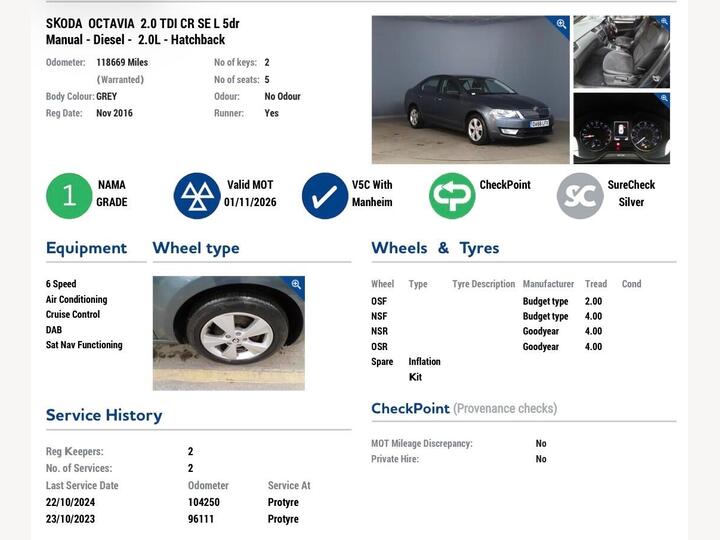Screen dimensions: 720x540
Task: Click the OSF tyre row tread 2.00
Action: (x=593, y=301)
